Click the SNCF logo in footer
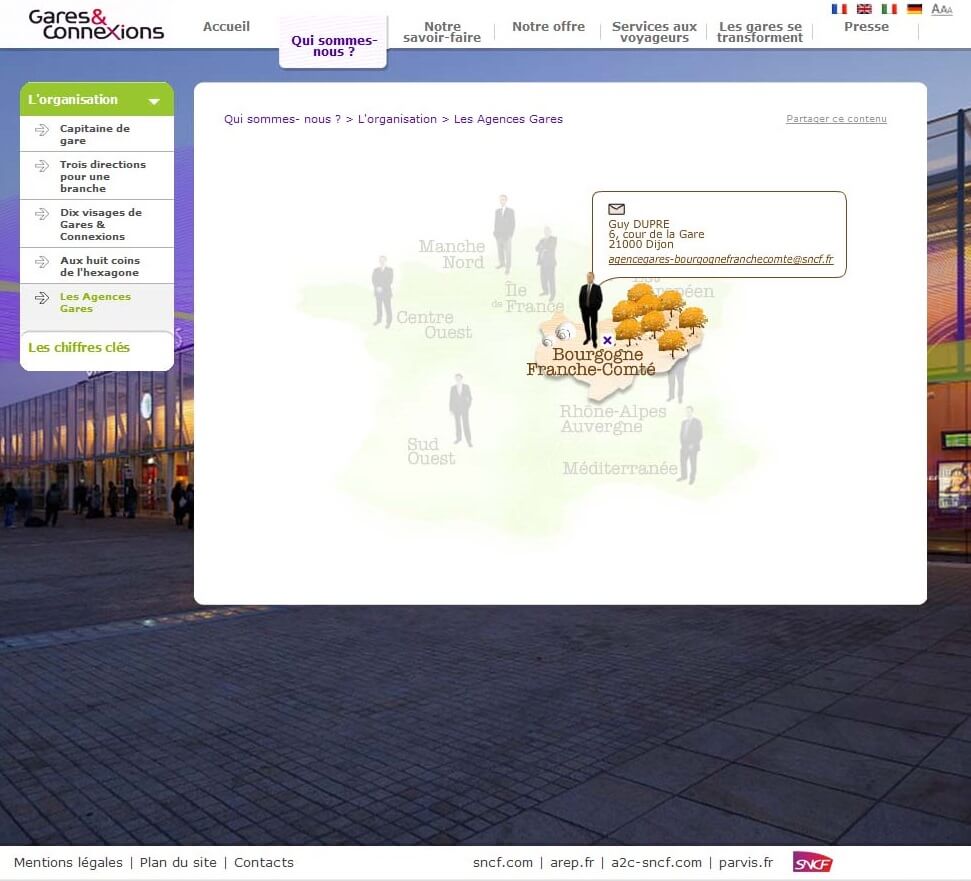This screenshot has width=971, height=881. click(812, 862)
